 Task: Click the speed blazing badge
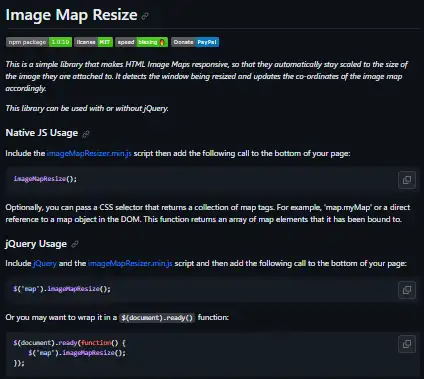pos(142,42)
